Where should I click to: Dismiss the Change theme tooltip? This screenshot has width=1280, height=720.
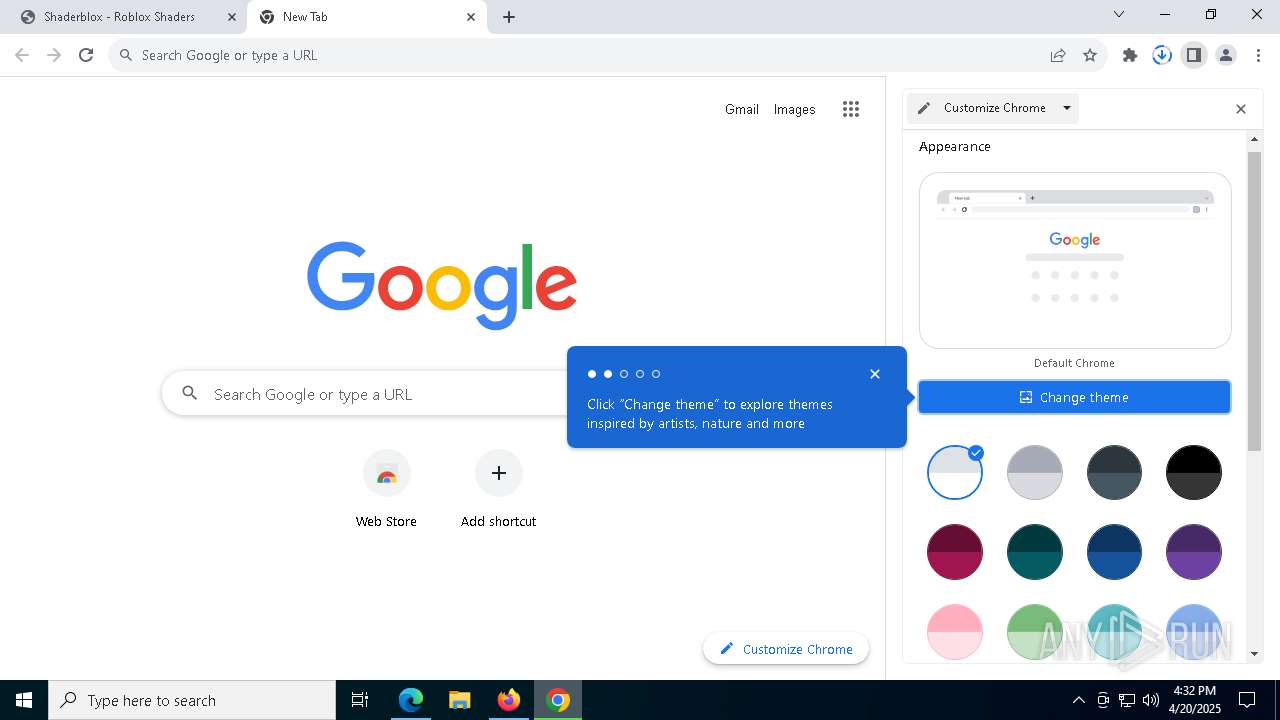coord(875,374)
